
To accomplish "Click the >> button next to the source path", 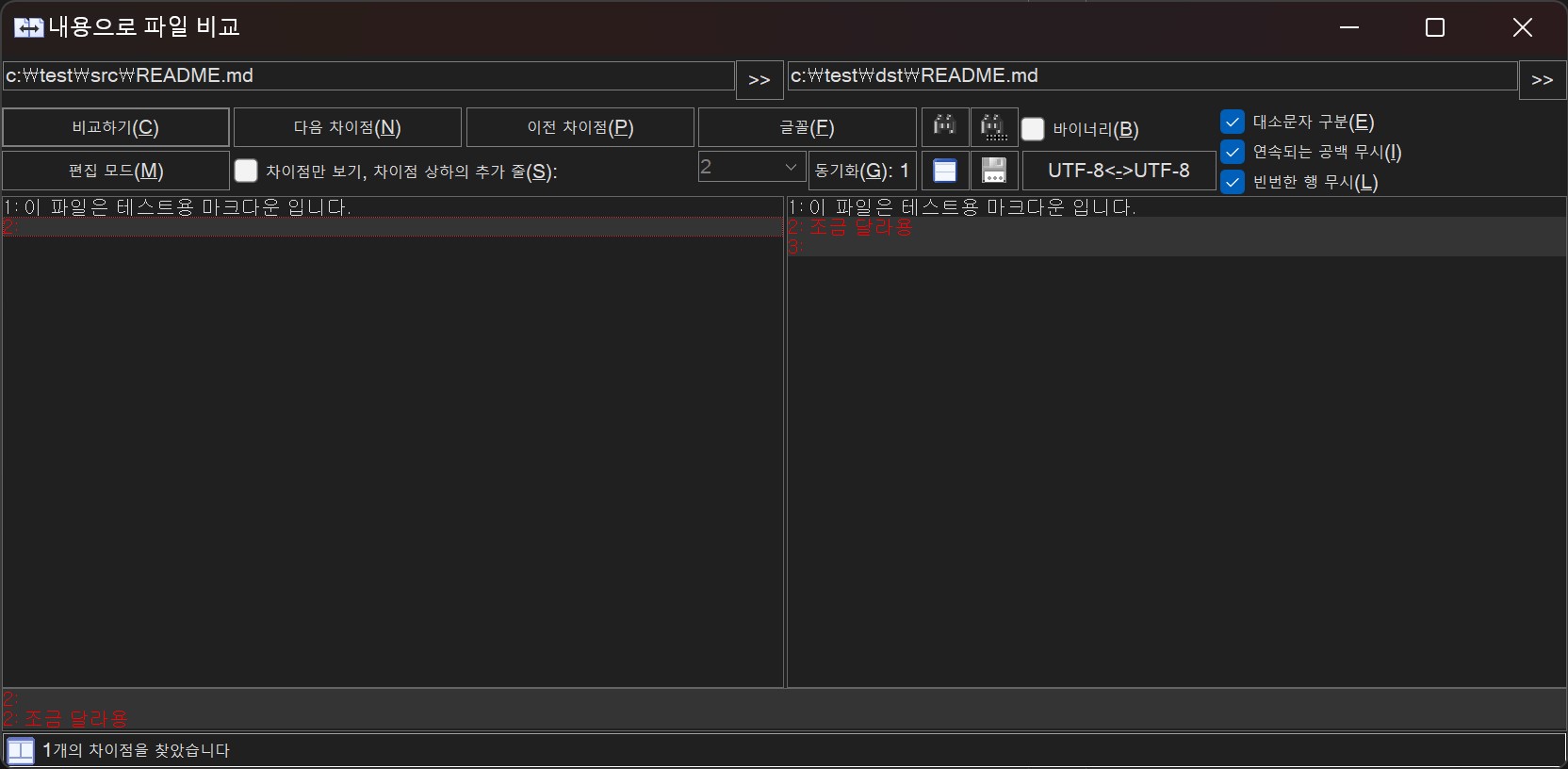I will pos(759,80).
